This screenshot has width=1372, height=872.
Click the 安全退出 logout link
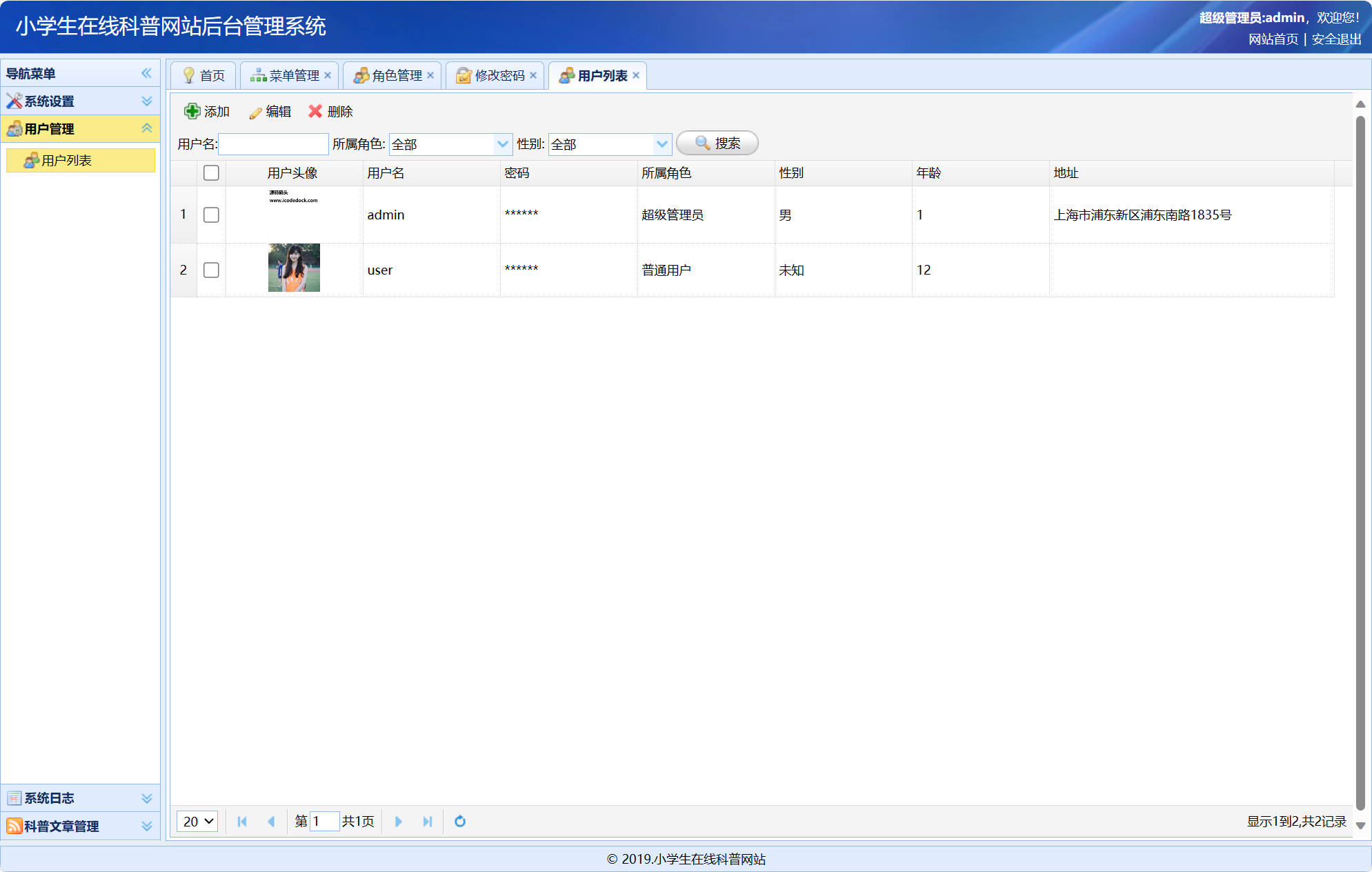pyautogui.click(x=1335, y=40)
